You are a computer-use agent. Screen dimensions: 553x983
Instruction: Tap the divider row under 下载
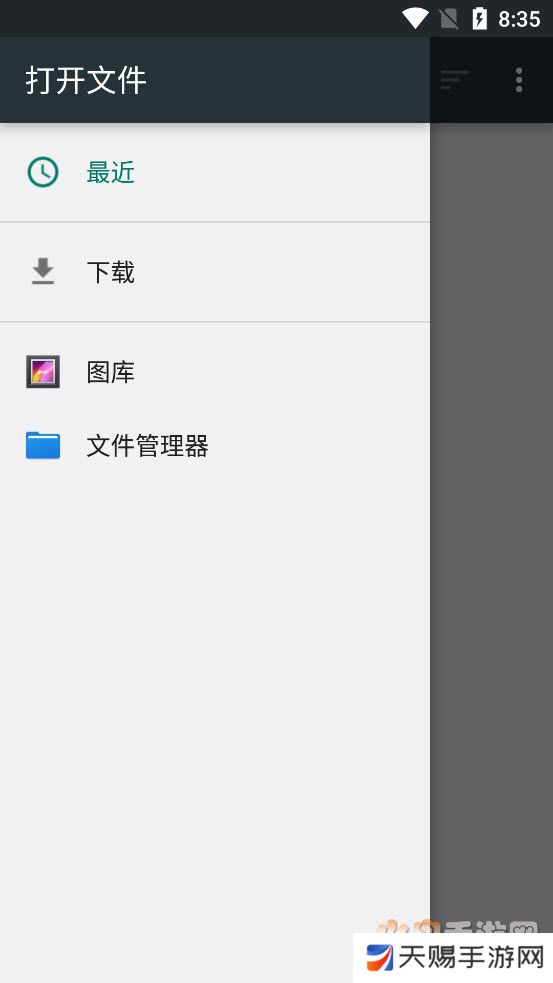(x=214, y=322)
